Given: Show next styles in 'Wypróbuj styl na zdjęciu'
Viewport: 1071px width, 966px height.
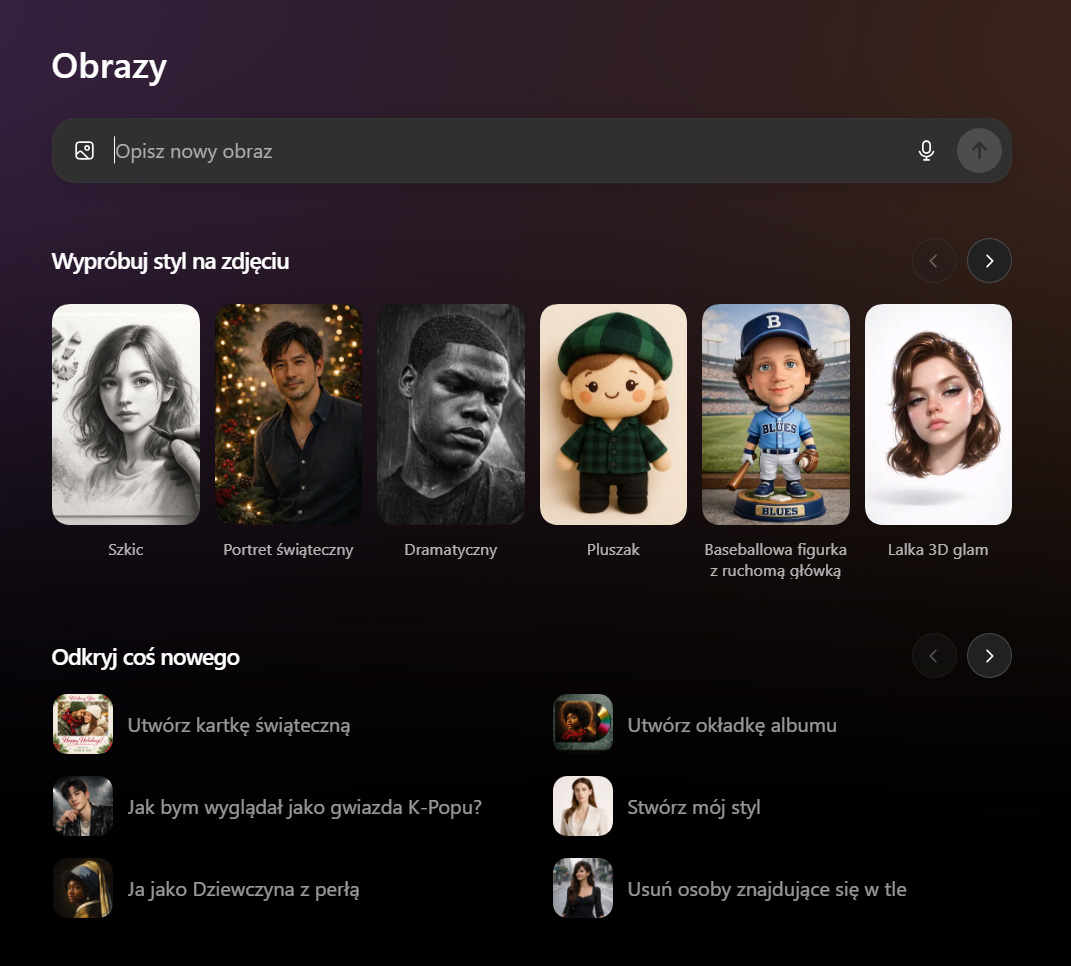Looking at the screenshot, I should click(x=989, y=261).
